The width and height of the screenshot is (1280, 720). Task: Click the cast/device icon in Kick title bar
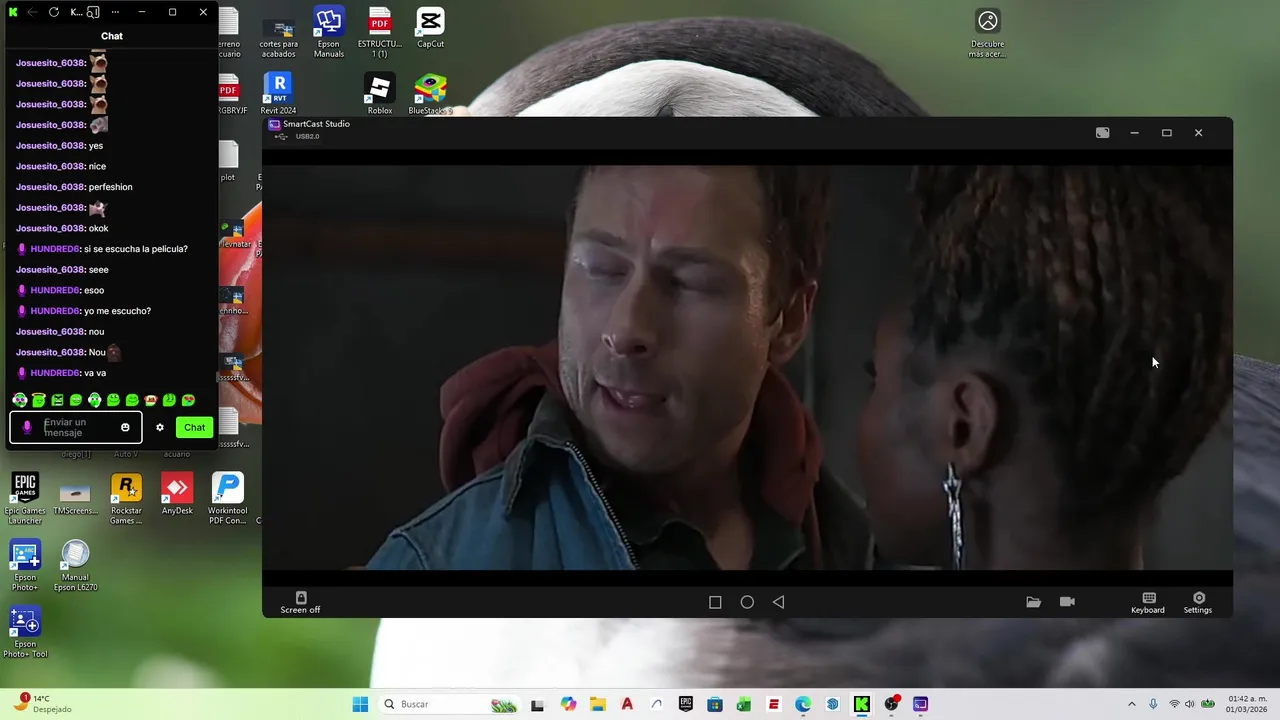point(93,12)
